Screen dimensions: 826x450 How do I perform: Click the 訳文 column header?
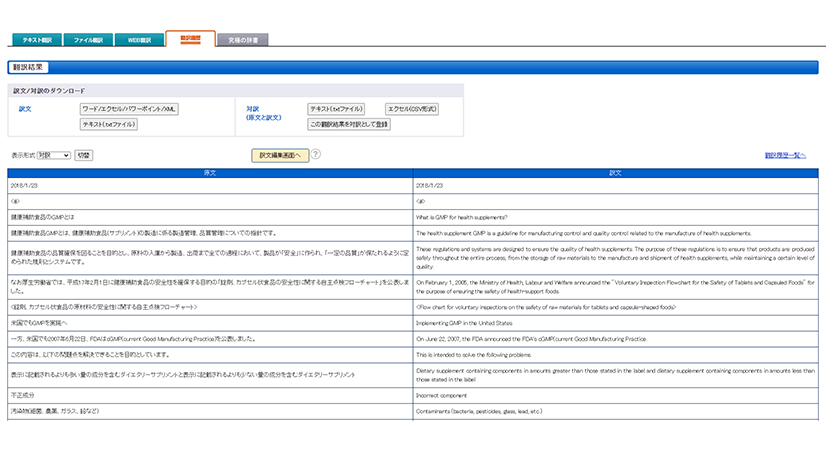(615, 173)
